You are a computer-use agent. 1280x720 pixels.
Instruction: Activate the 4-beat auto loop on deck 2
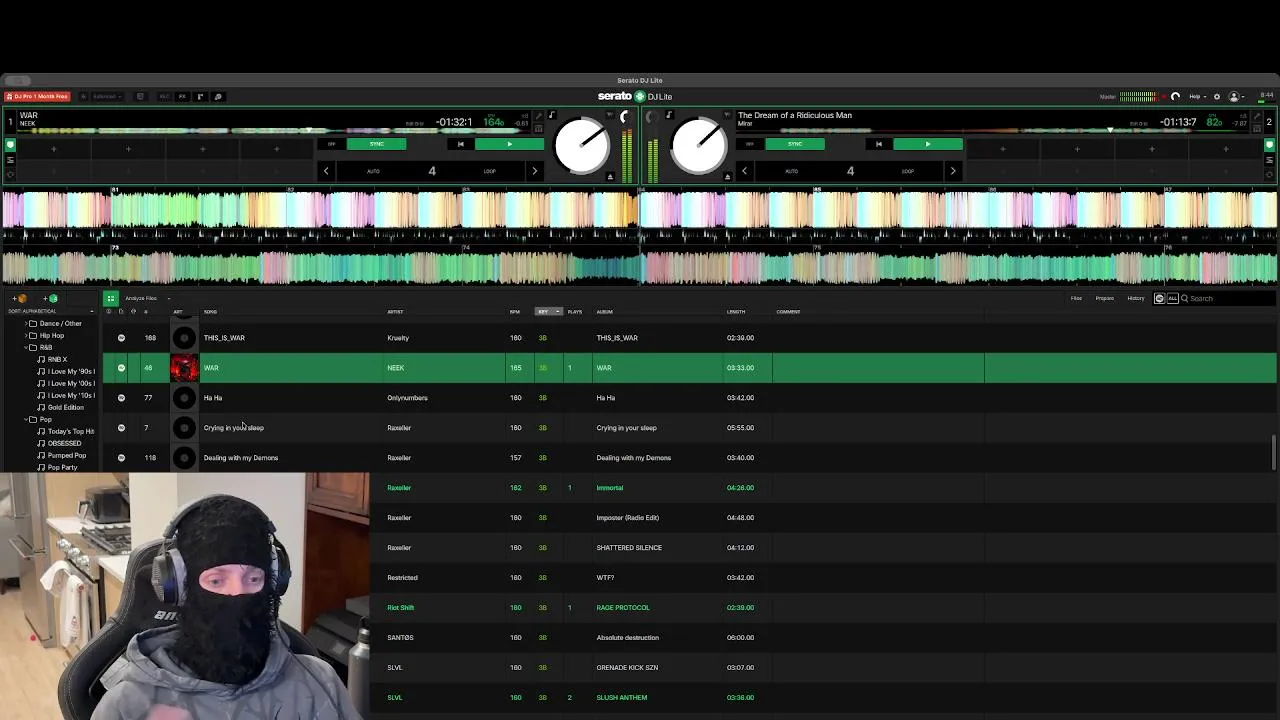850,171
